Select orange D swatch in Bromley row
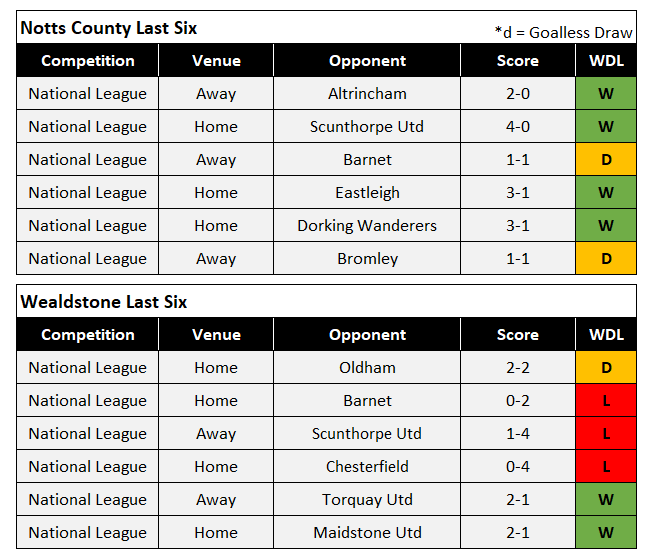Screen dimensions: 653x559 [x=606, y=259]
